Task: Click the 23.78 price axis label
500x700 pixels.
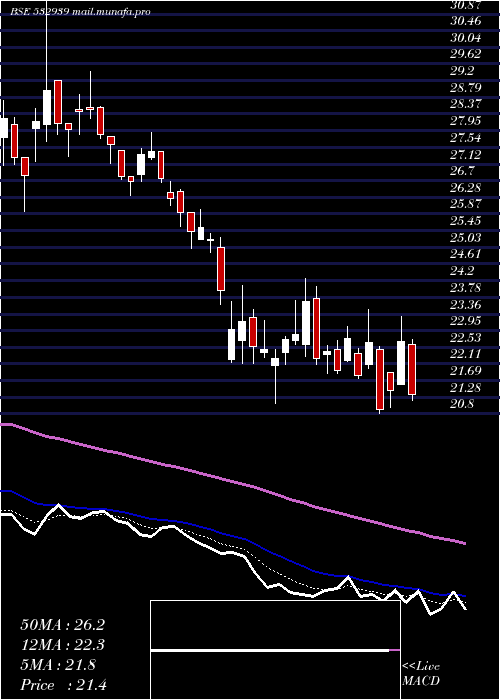Action: click(466, 288)
